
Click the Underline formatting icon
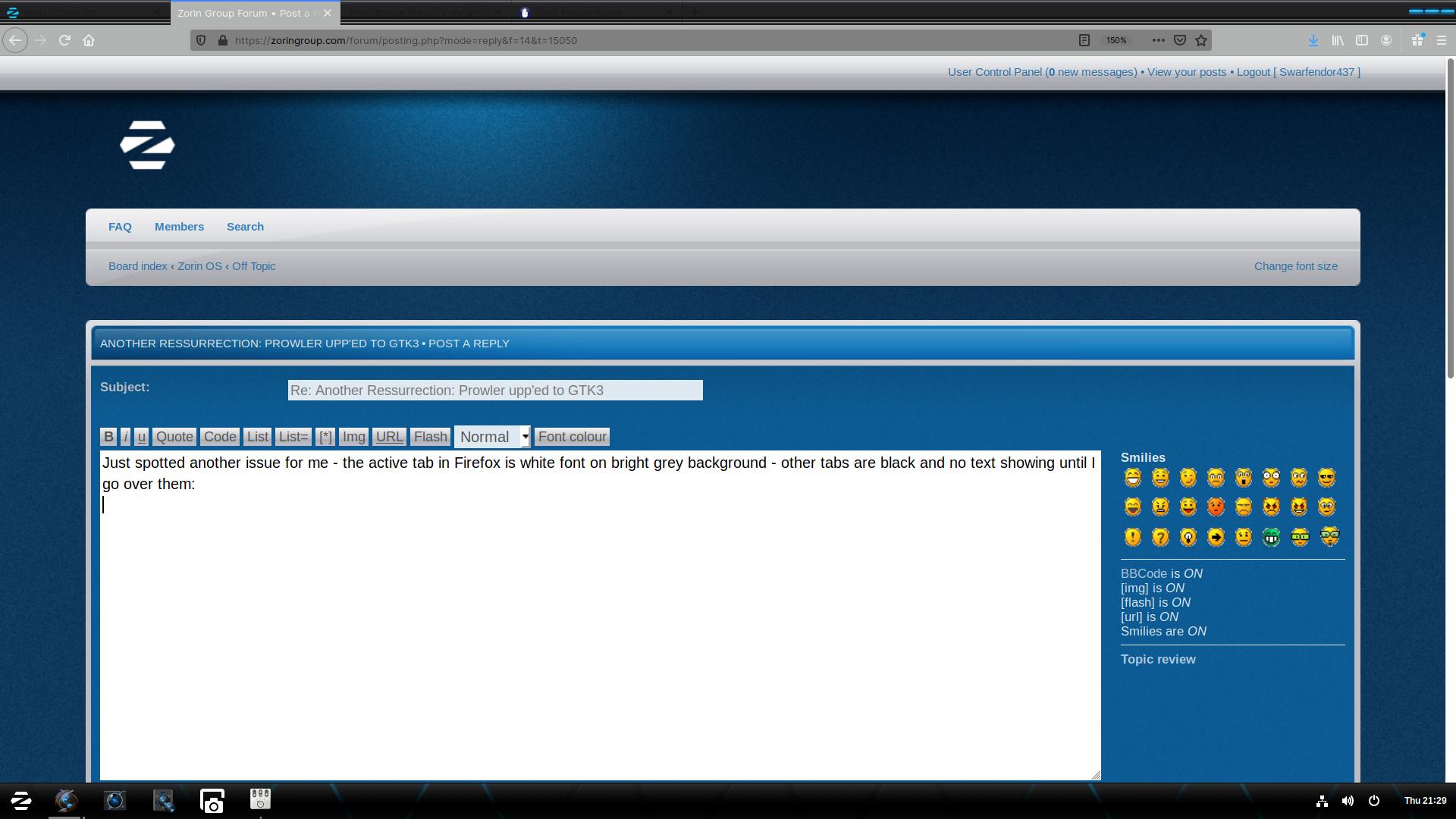click(140, 436)
